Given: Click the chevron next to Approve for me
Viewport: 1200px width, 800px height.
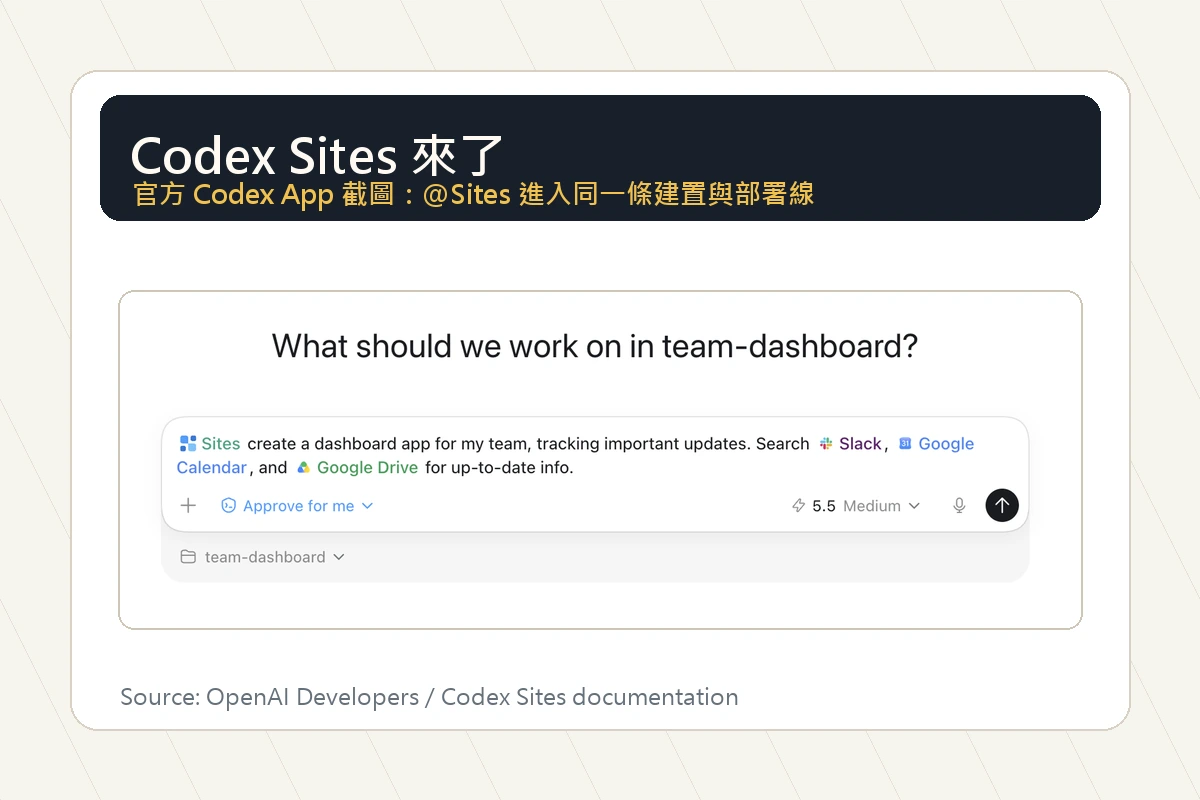Looking at the screenshot, I should [x=367, y=506].
